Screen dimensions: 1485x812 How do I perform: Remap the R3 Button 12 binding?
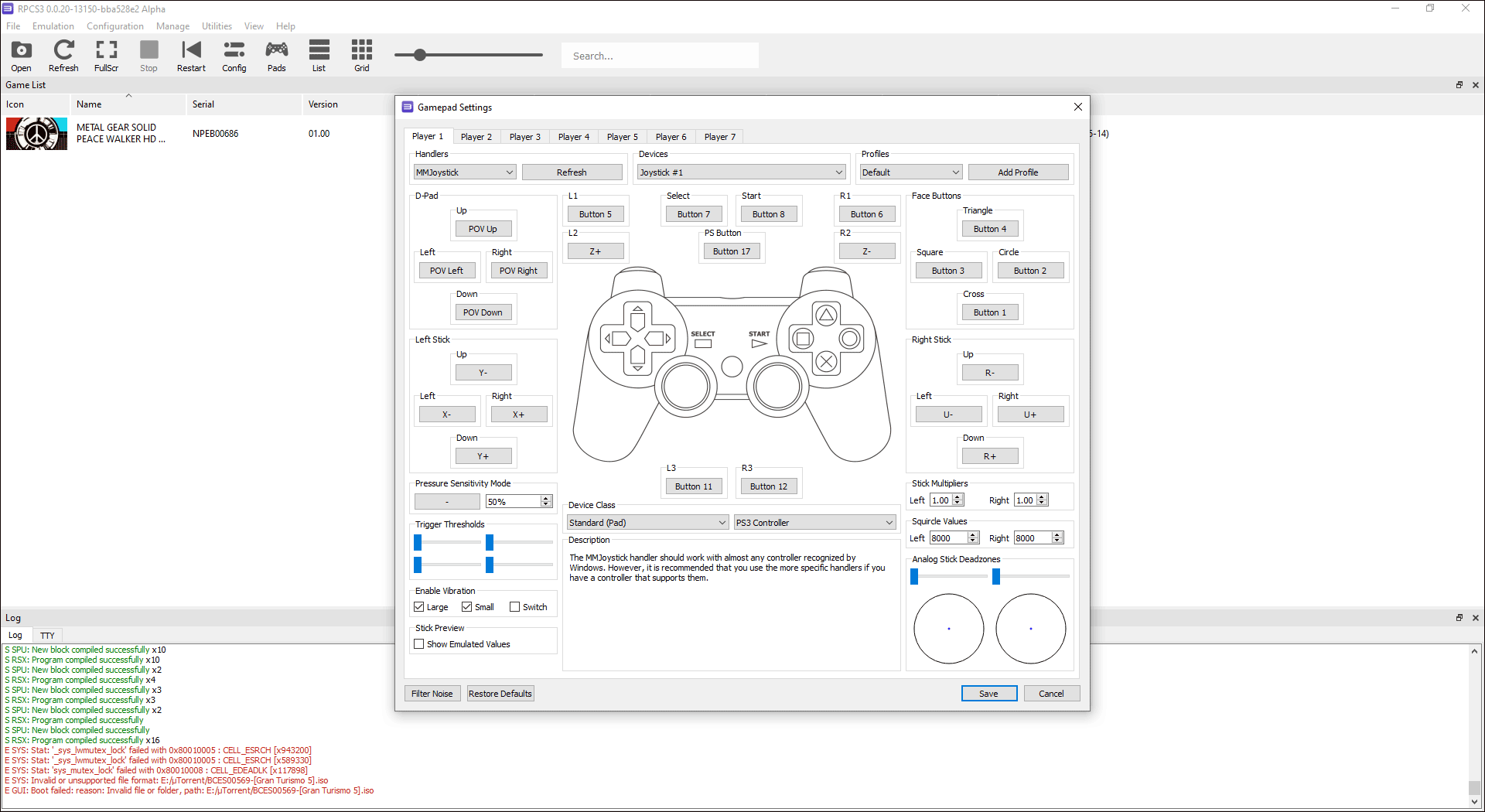click(769, 486)
